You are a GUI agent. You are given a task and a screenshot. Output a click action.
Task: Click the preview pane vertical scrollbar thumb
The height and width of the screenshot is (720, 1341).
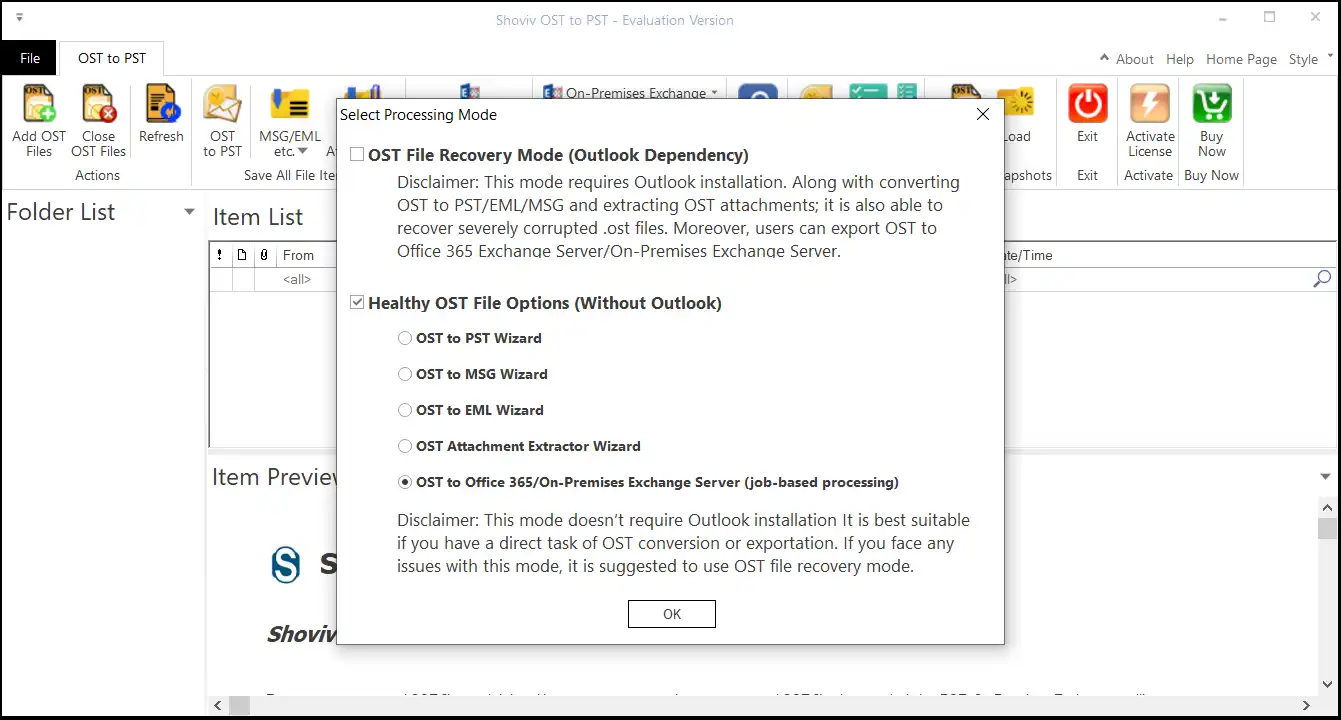click(x=1327, y=529)
